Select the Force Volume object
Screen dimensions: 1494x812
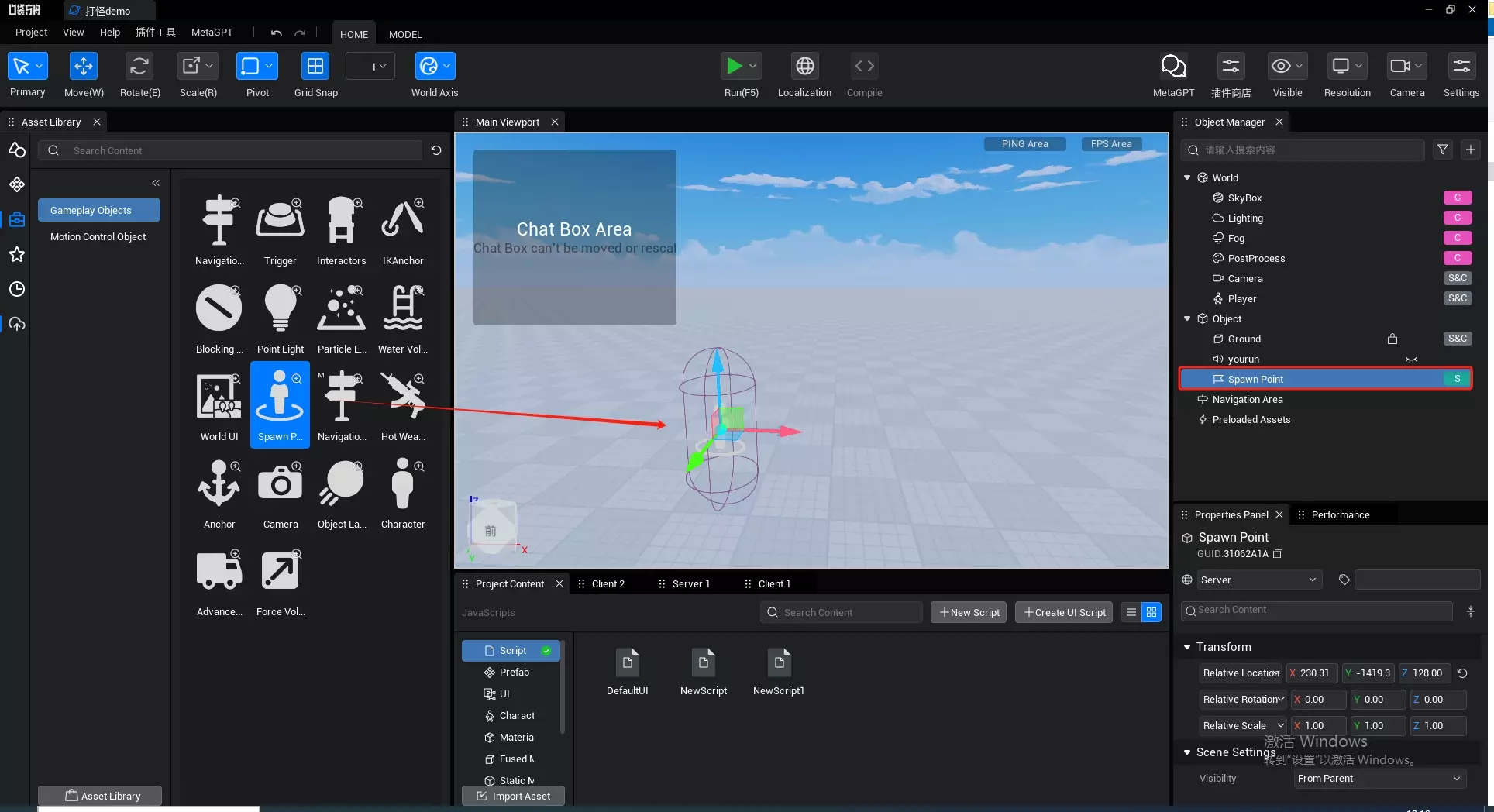pyautogui.click(x=280, y=581)
